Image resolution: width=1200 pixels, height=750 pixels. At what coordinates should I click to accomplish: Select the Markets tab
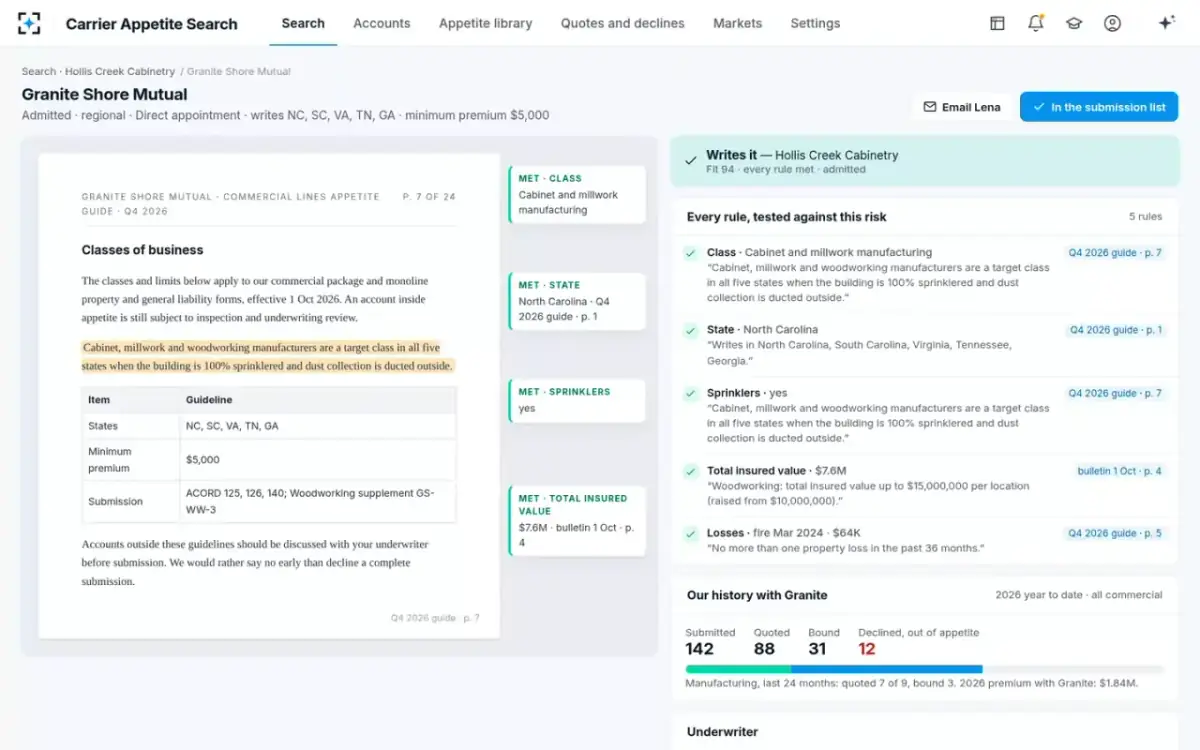[738, 23]
